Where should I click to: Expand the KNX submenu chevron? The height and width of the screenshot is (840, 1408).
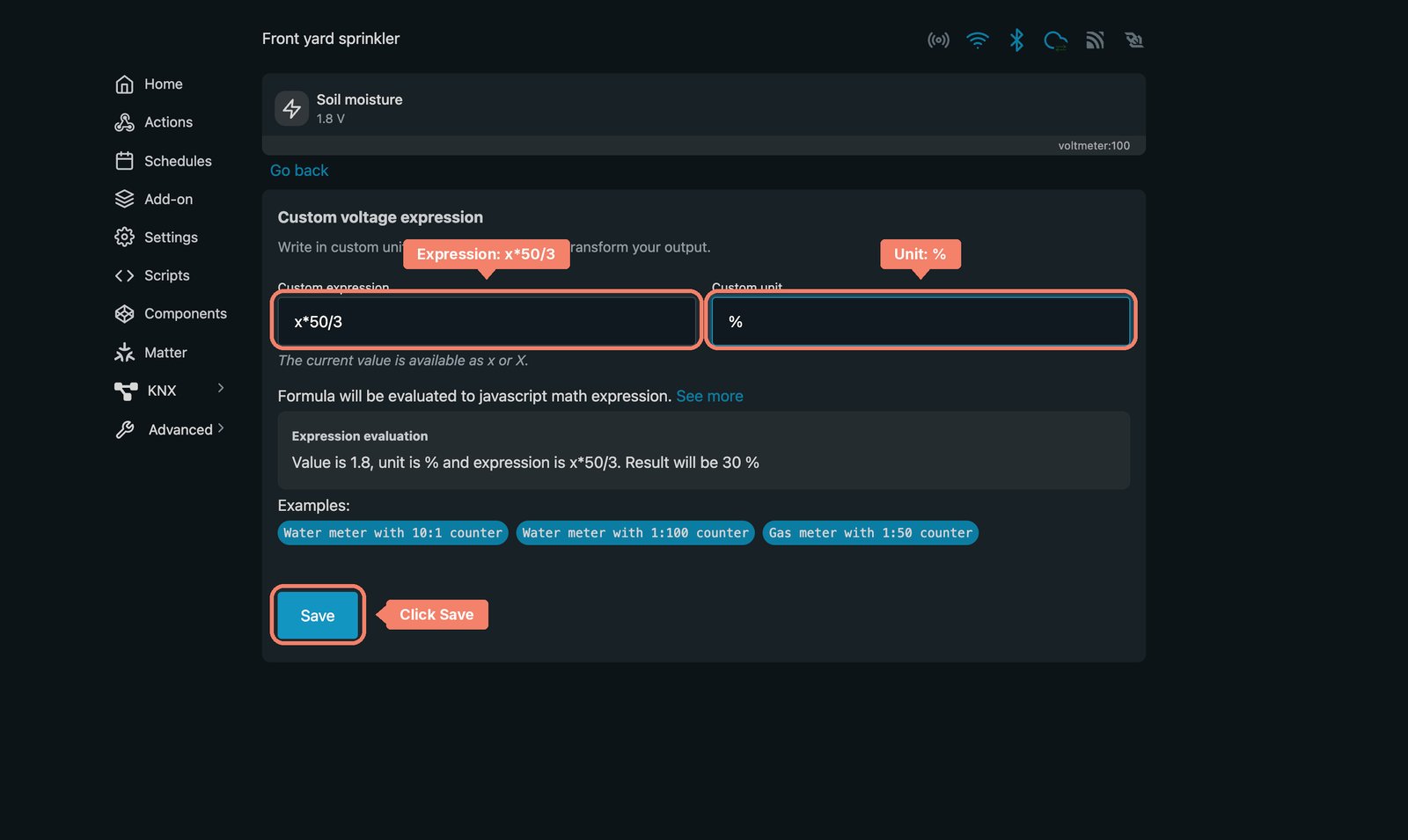221,388
